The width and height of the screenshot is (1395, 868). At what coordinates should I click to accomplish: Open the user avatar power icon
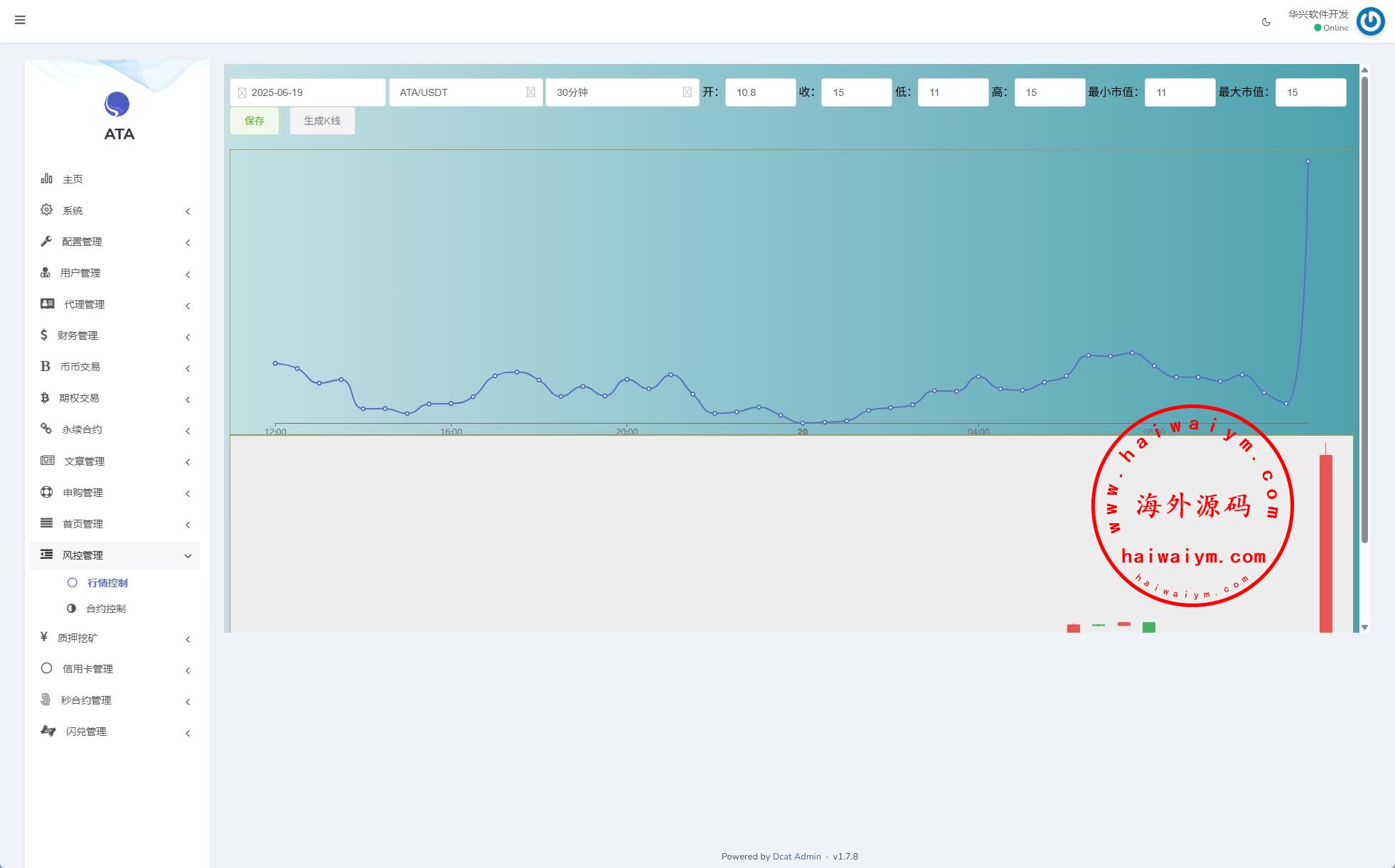pos(1370,21)
